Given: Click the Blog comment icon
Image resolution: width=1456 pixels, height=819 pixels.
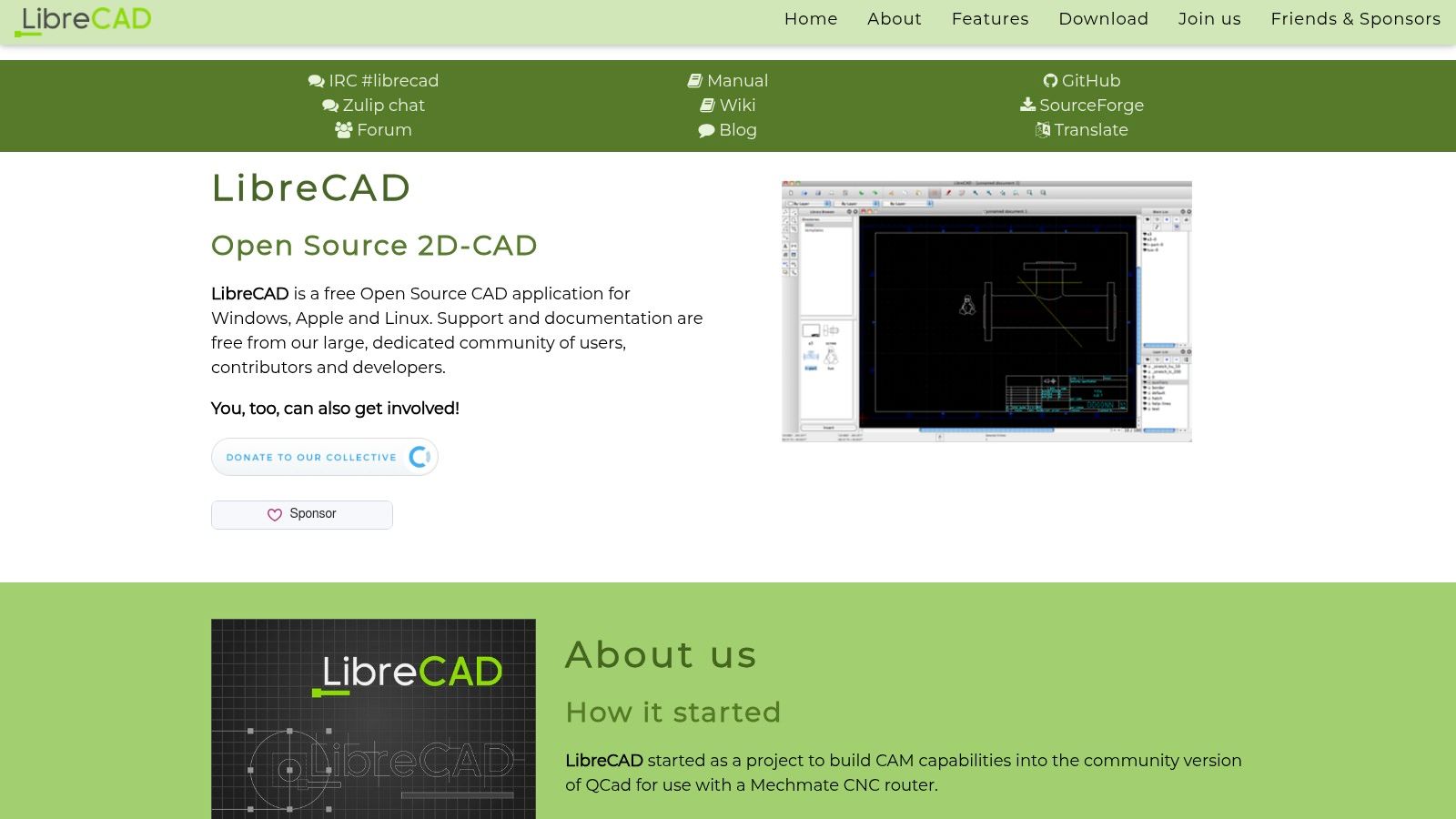Looking at the screenshot, I should [706, 130].
